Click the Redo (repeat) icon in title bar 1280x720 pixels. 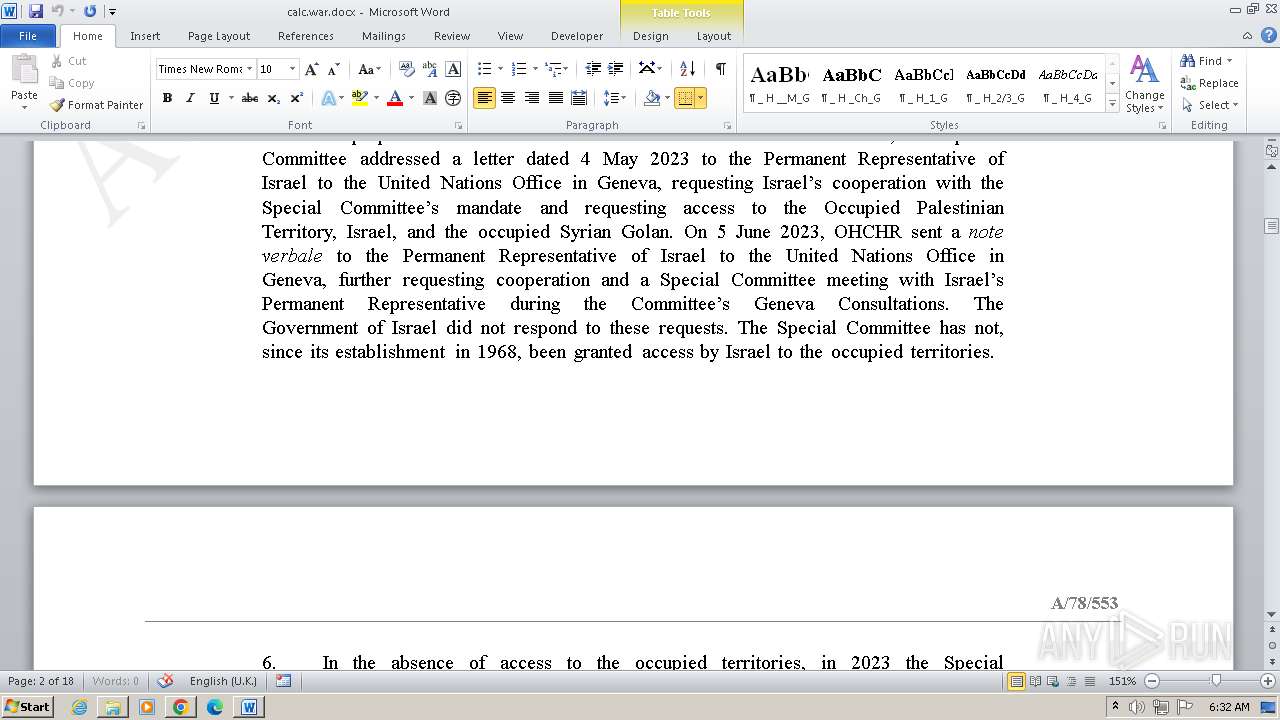90,11
